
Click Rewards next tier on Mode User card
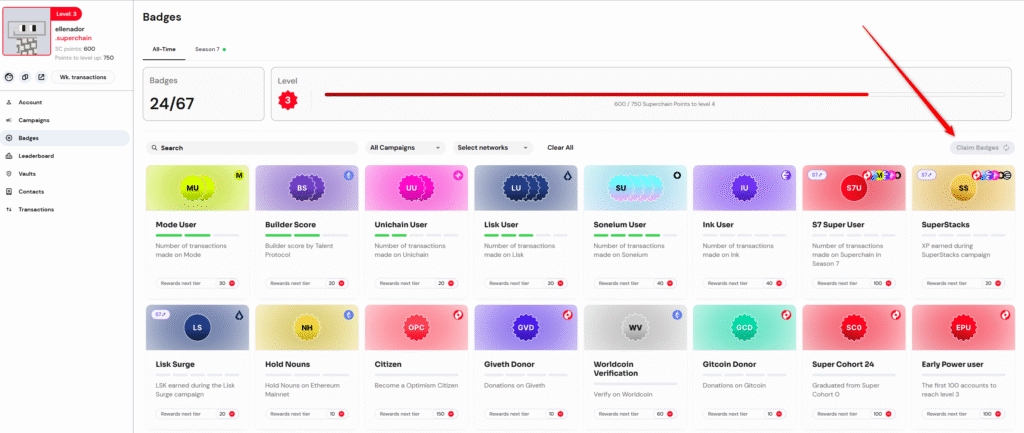tap(197, 283)
